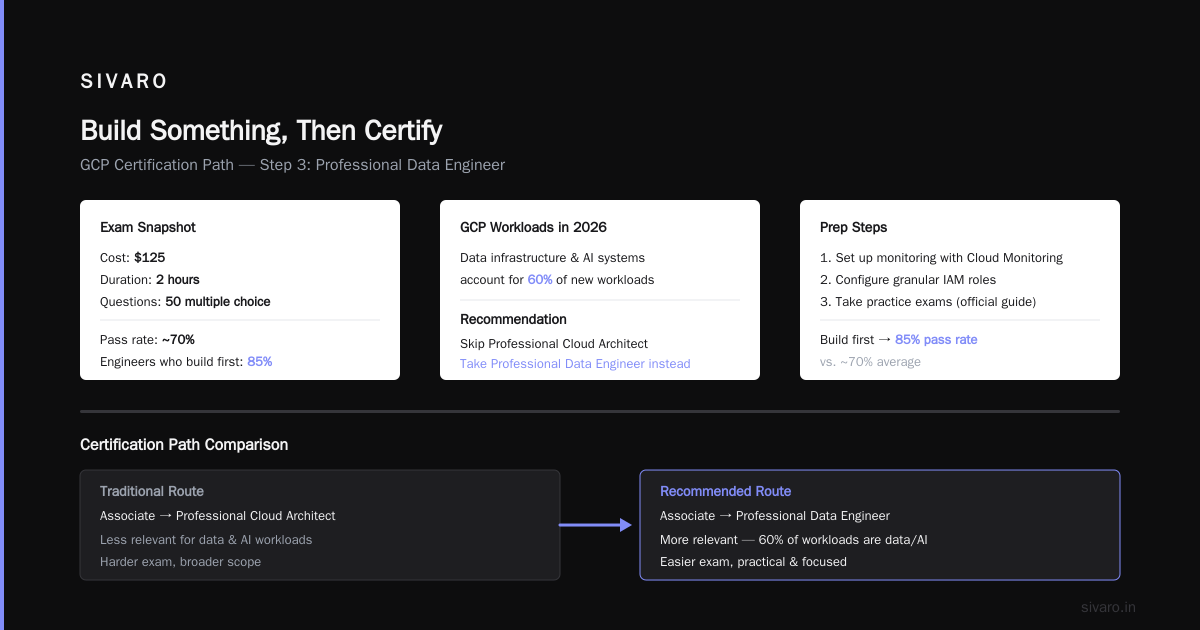Click 'Easier exam, practical & focused'
This screenshot has width=1200, height=630.
[x=753, y=561]
